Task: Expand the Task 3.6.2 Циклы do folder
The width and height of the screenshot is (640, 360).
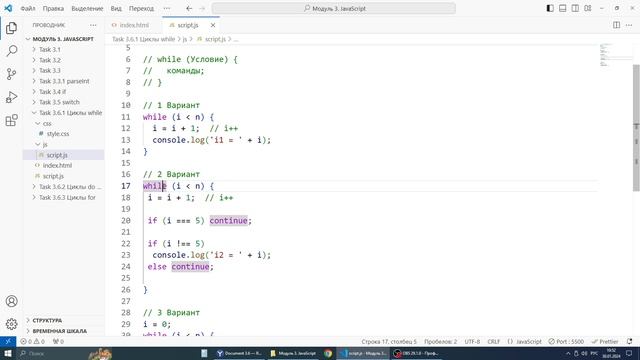Action: 63,187
